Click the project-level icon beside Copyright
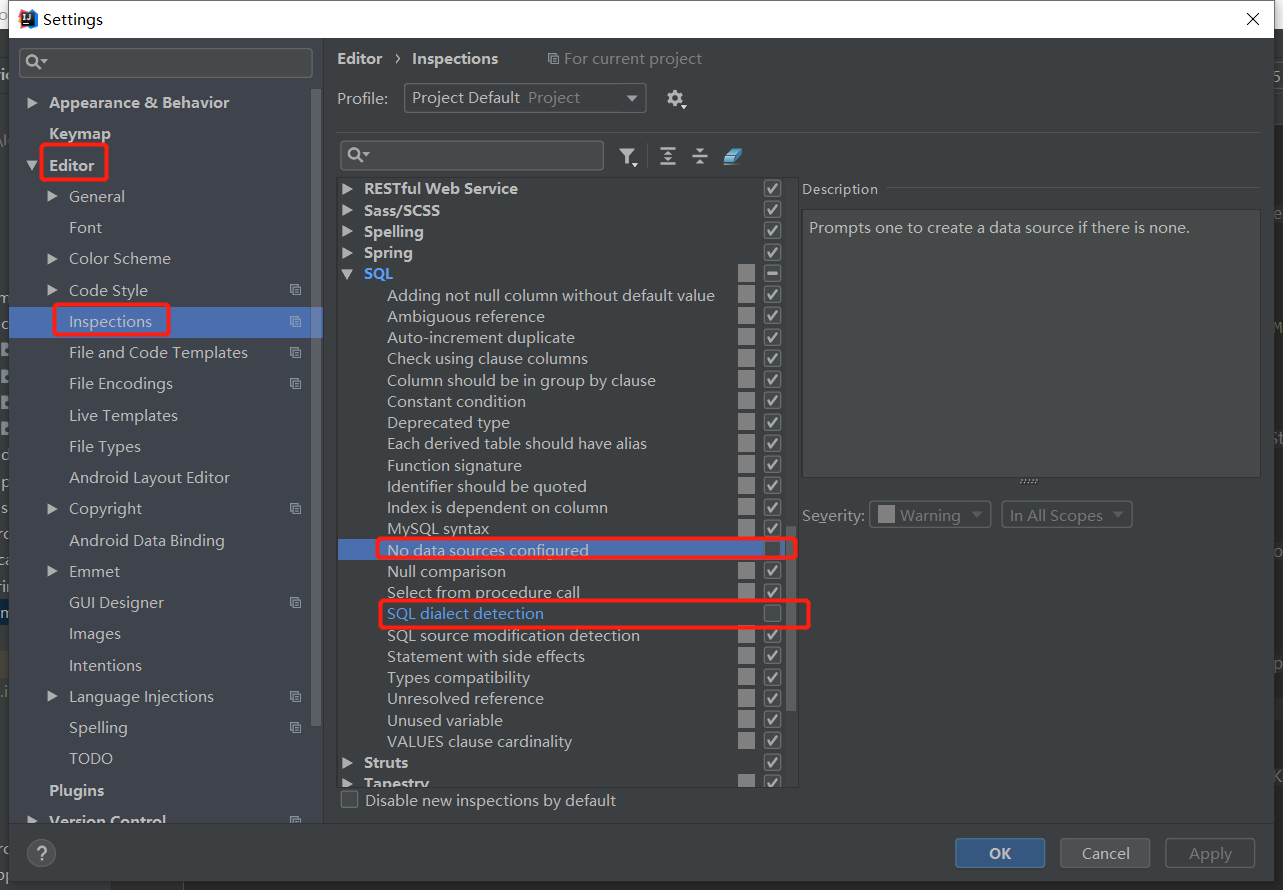The height and width of the screenshot is (890, 1283). click(295, 508)
